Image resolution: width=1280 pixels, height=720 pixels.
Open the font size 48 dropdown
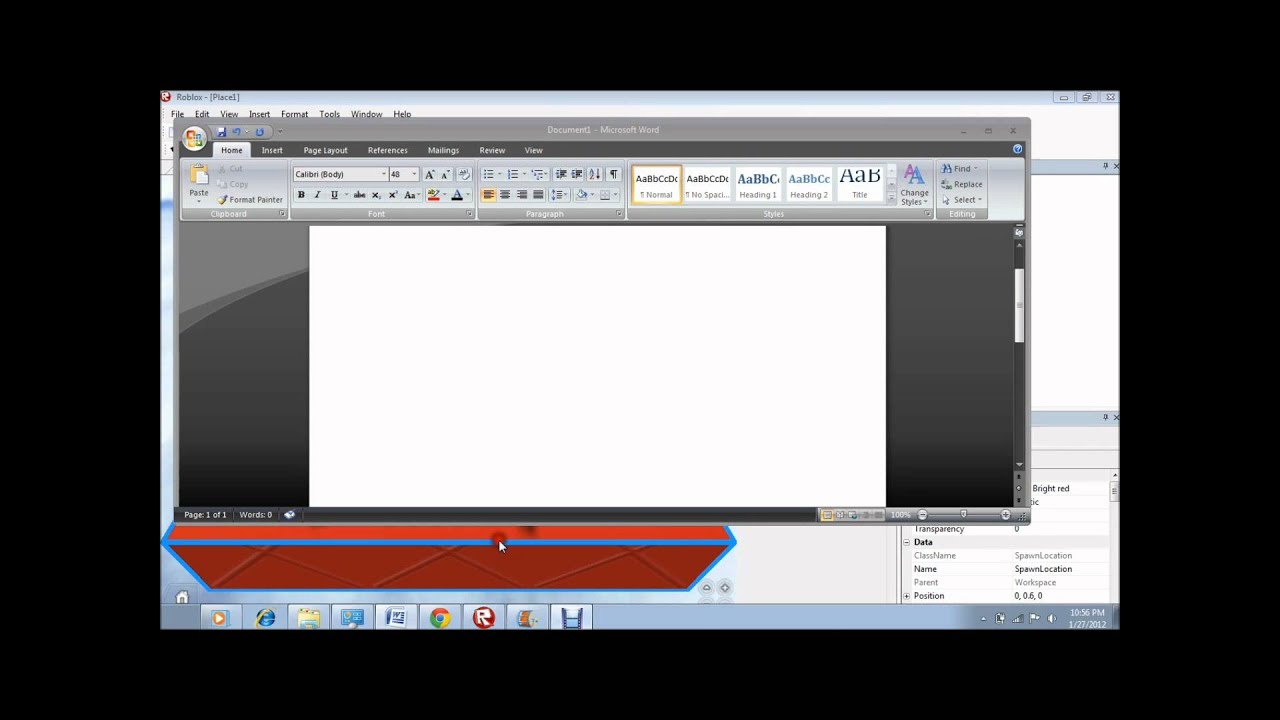[x=414, y=174]
